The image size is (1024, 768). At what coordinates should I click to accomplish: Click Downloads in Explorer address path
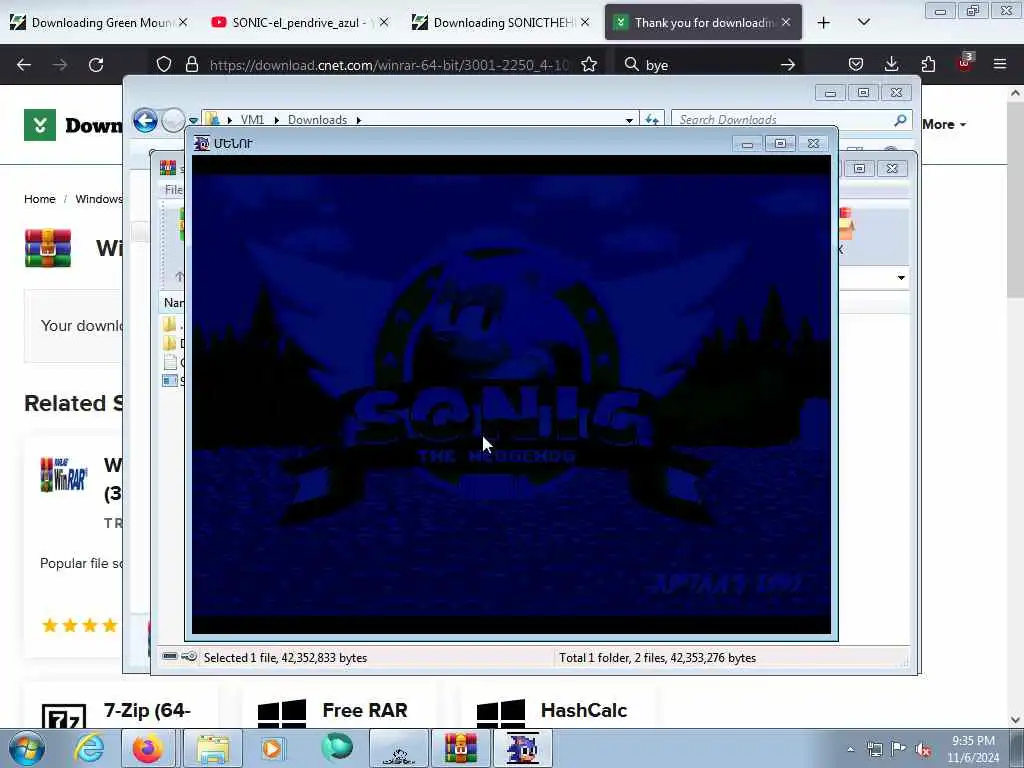(317, 120)
